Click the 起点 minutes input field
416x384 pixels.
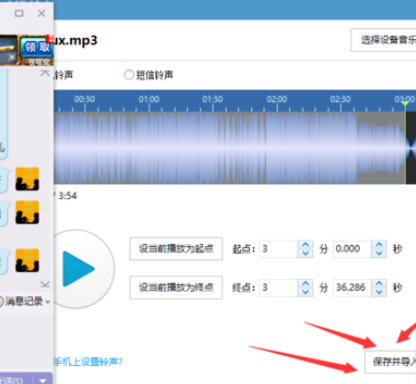point(279,249)
